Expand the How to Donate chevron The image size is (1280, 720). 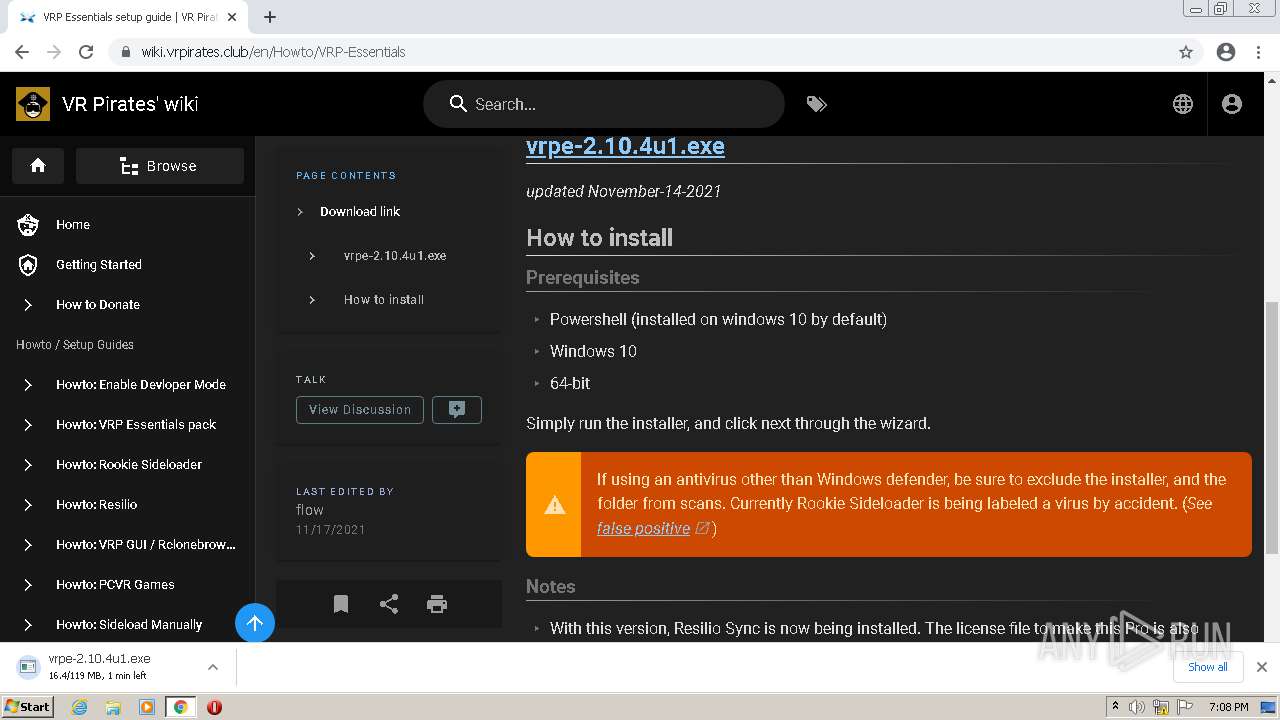[x=28, y=305]
